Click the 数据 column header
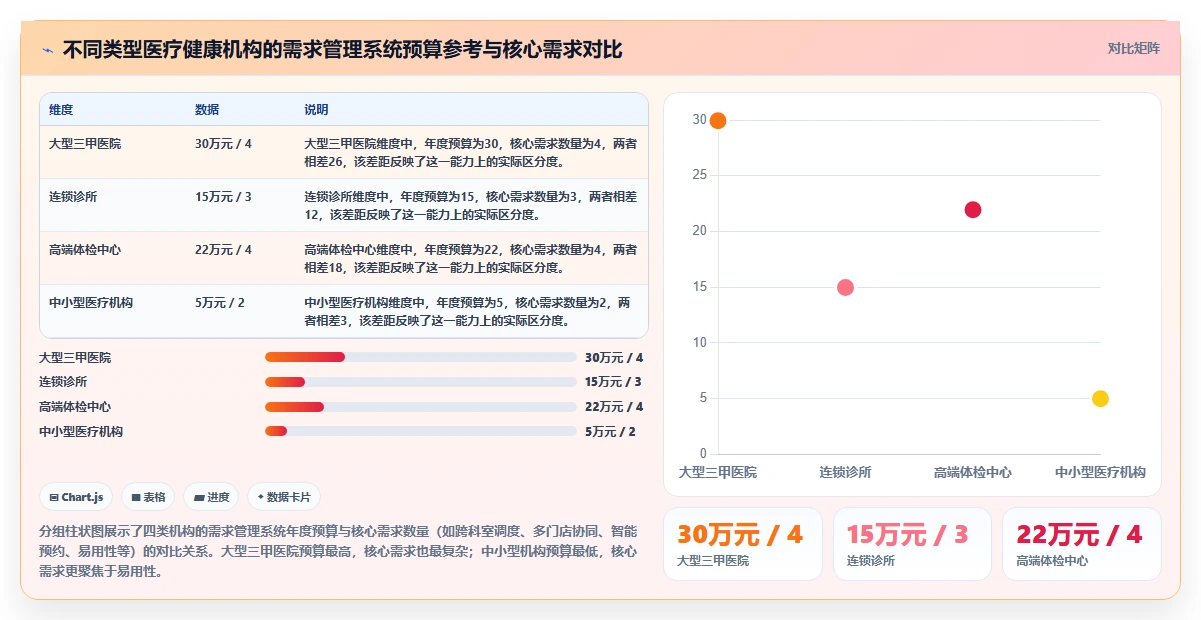1201x620 pixels. click(207, 110)
